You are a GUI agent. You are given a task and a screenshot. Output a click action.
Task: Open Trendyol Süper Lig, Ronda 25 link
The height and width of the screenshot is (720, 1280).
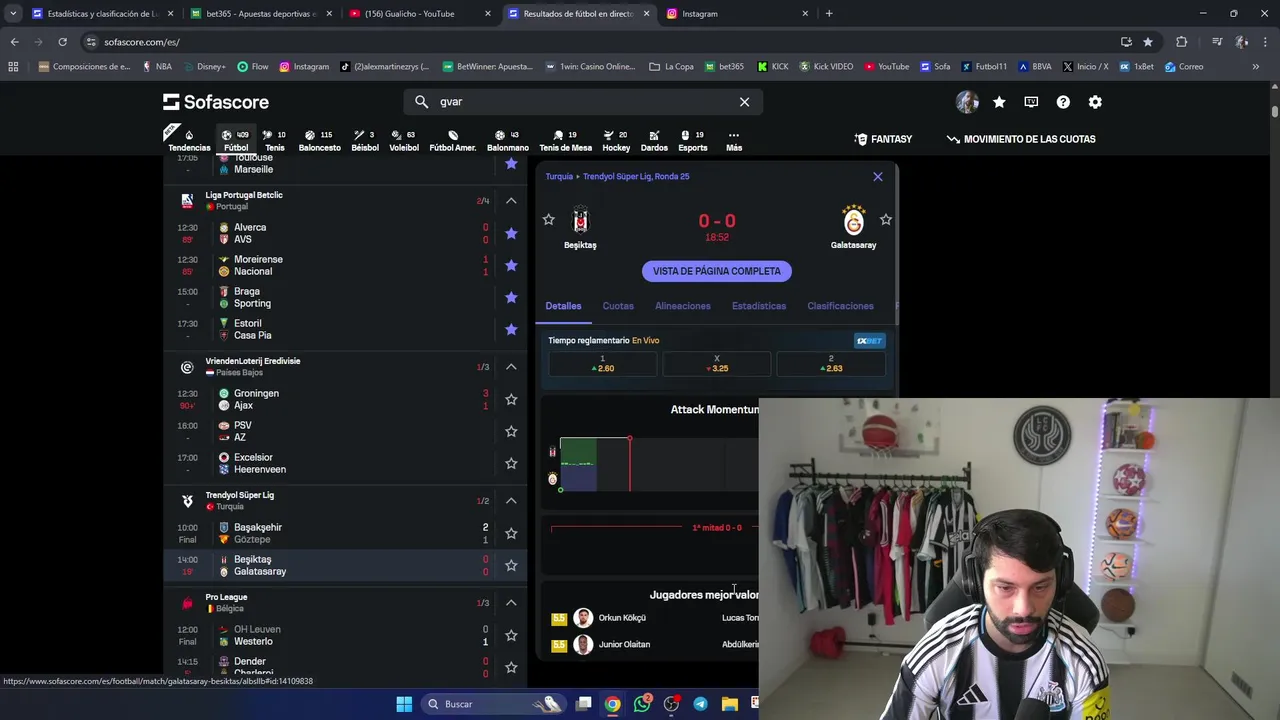tap(636, 177)
